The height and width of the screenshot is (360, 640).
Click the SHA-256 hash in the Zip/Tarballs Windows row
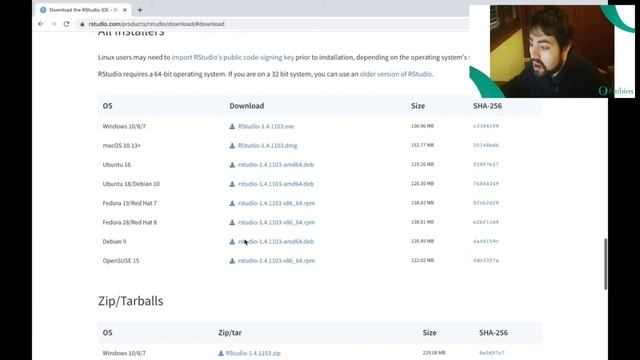pos(492,353)
